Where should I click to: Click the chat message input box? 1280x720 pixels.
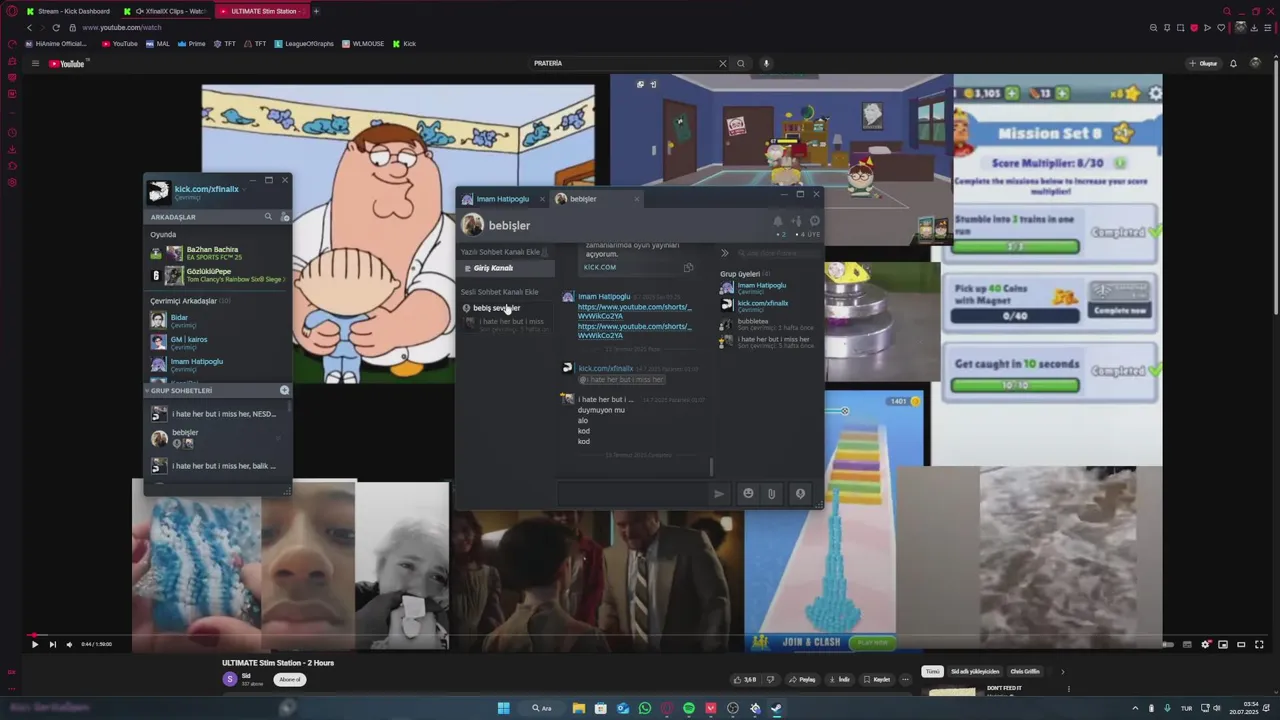click(x=635, y=493)
